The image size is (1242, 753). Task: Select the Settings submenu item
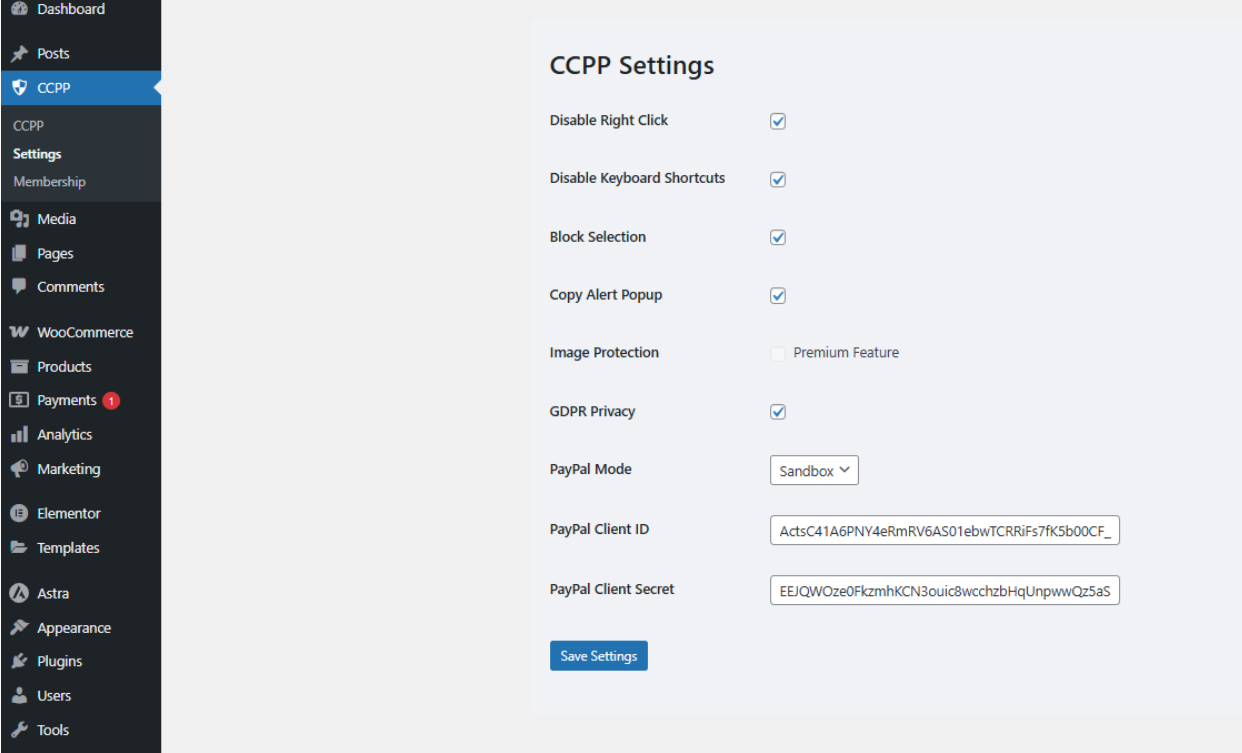(x=37, y=154)
